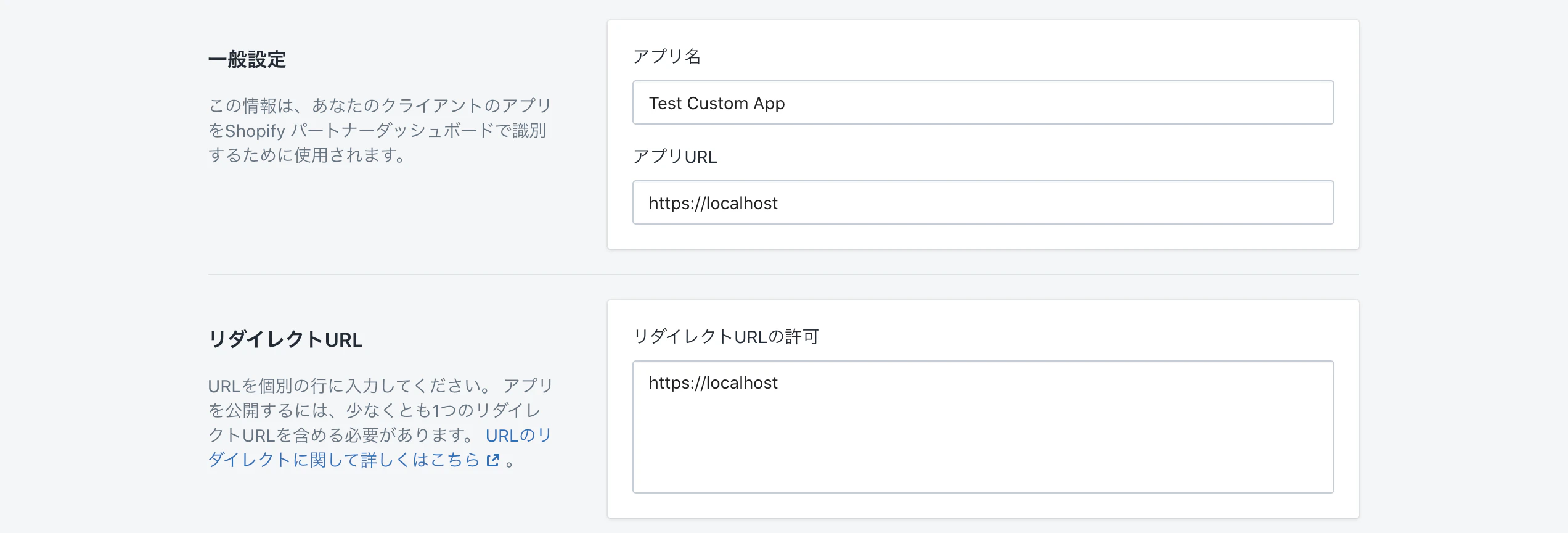Click the アプリ名 label
The height and width of the screenshot is (533, 1568).
click(667, 56)
